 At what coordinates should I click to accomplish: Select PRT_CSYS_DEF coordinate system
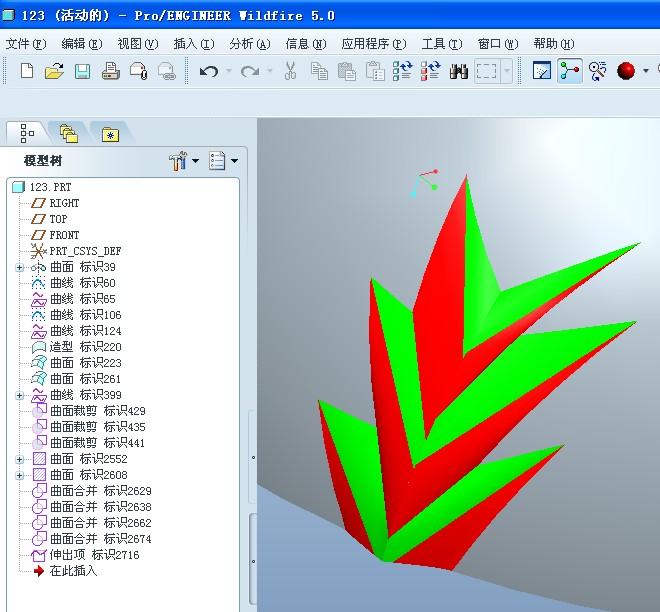[x=76, y=251]
